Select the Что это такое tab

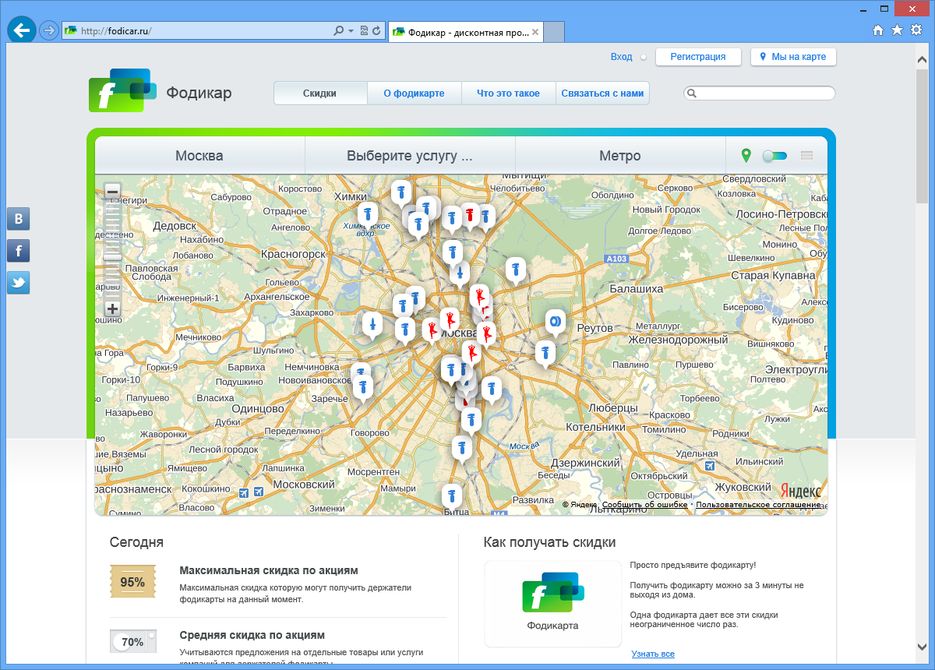click(x=508, y=94)
